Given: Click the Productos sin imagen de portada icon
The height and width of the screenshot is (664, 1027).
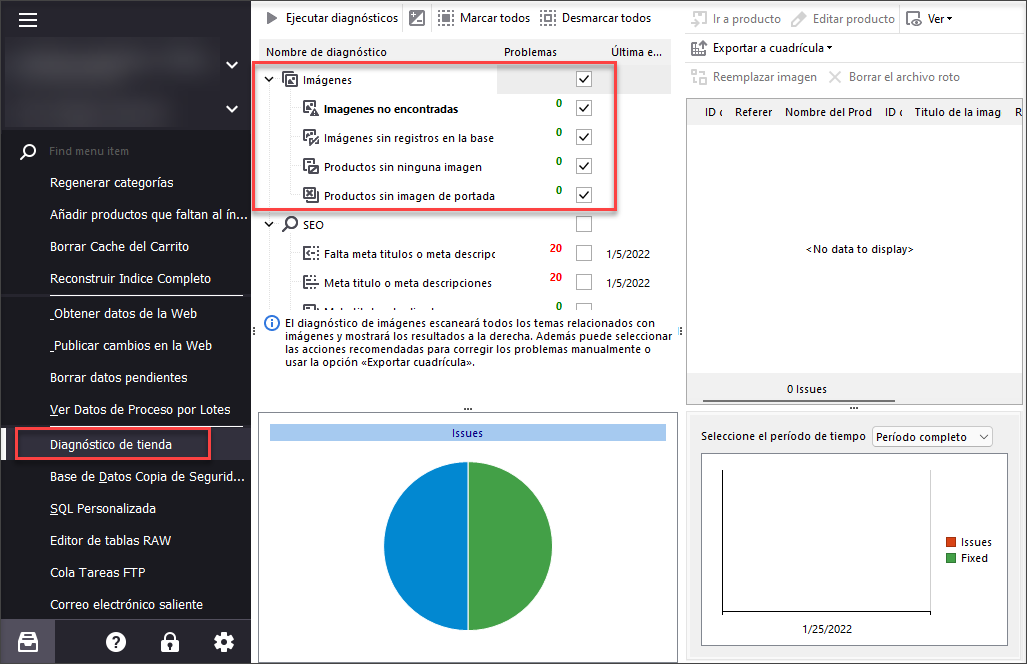Looking at the screenshot, I should [310, 195].
